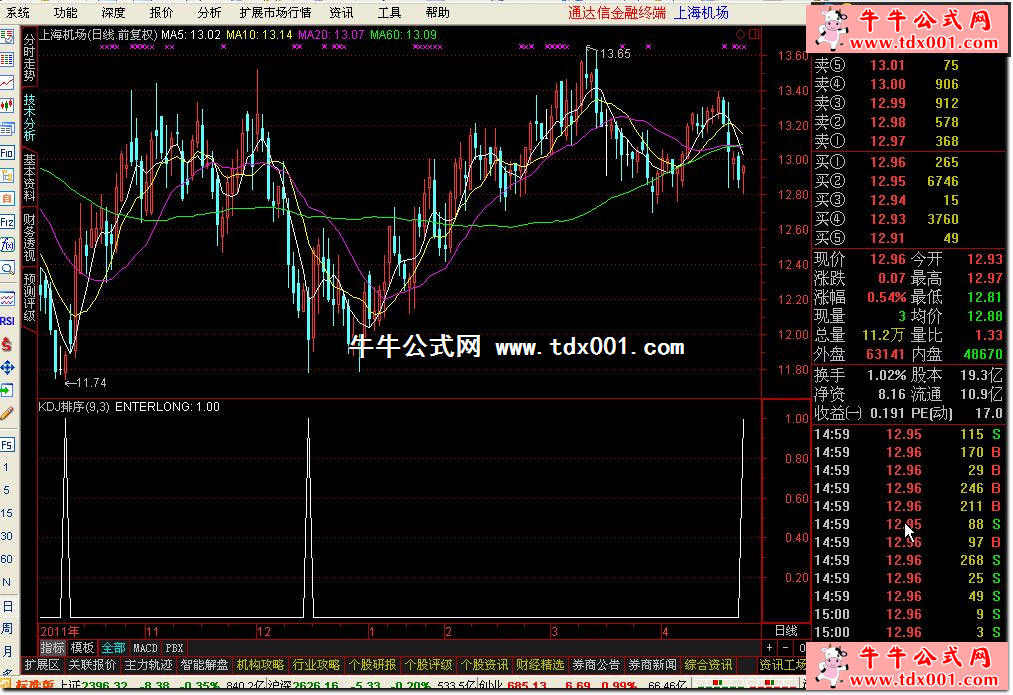Click the wavy lines indicator icon
1013x695 pixels.
[x=7, y=298]
